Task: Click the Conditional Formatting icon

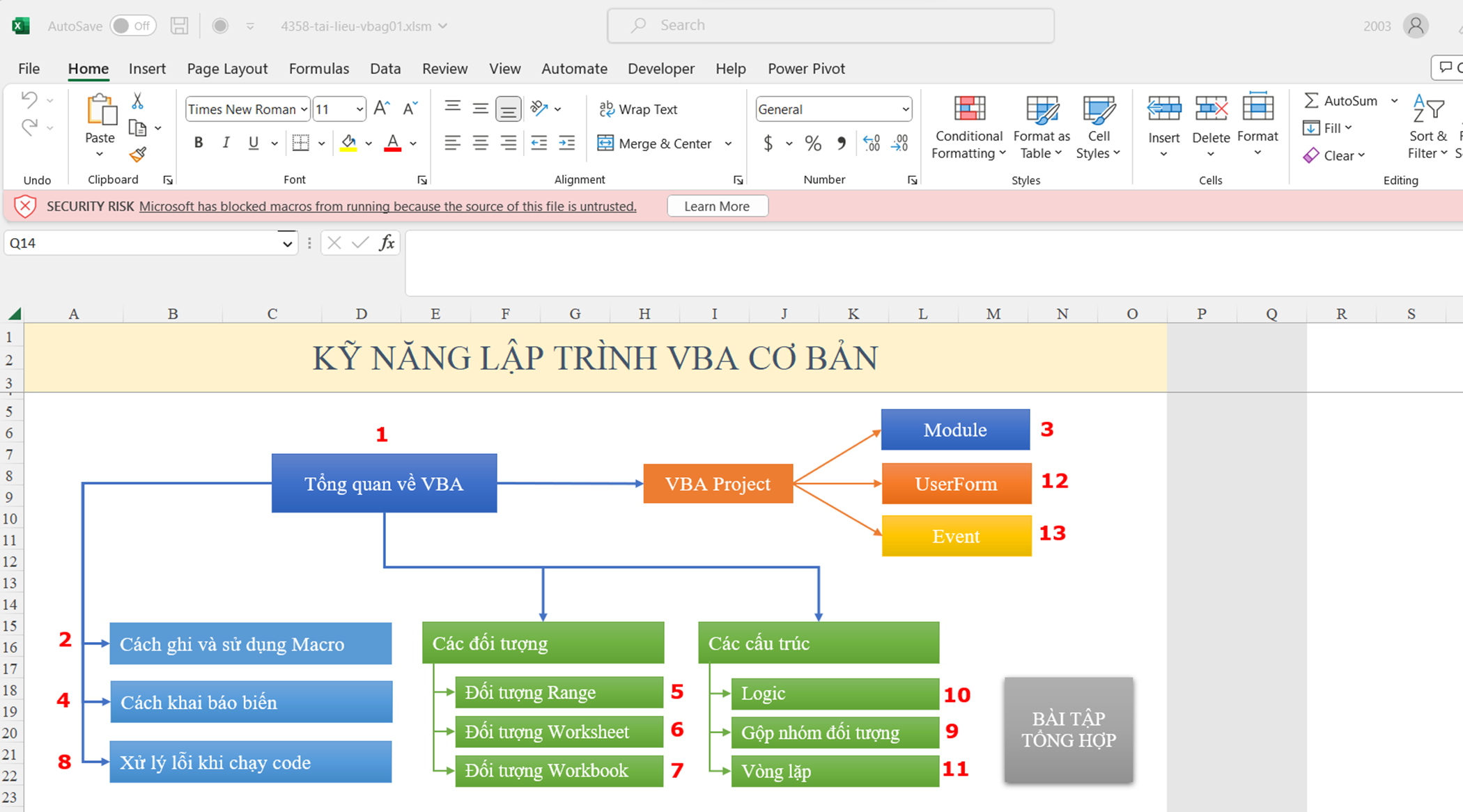Action: (968, 109)
